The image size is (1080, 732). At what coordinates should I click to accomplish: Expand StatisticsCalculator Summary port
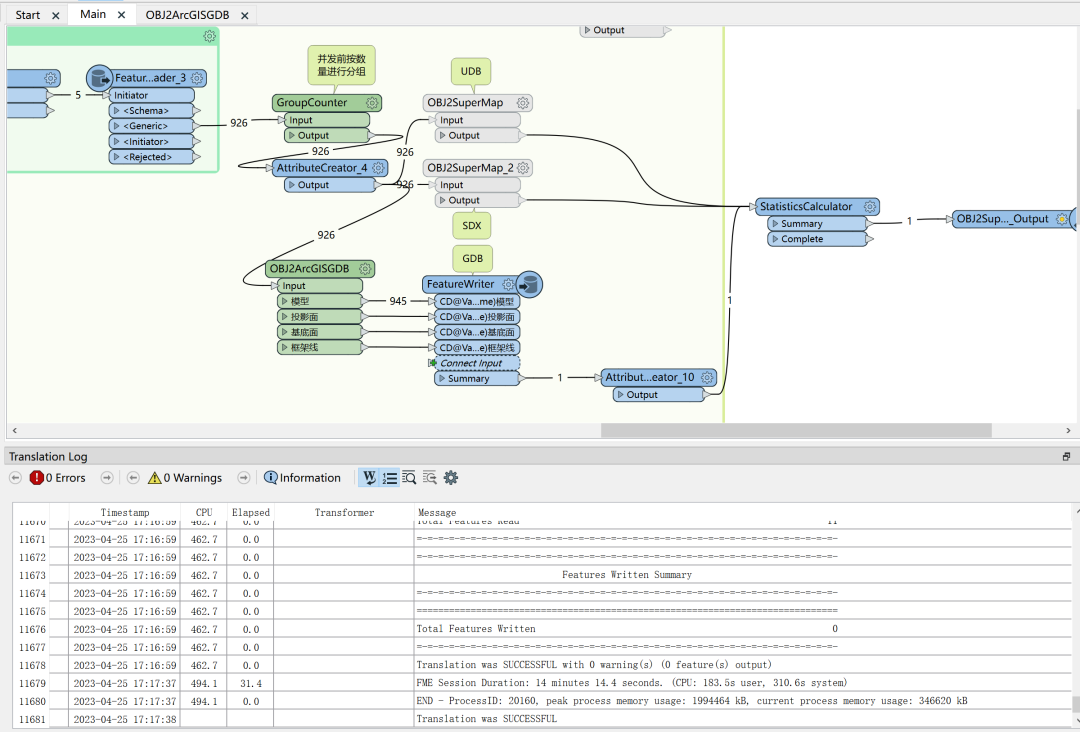776,224
